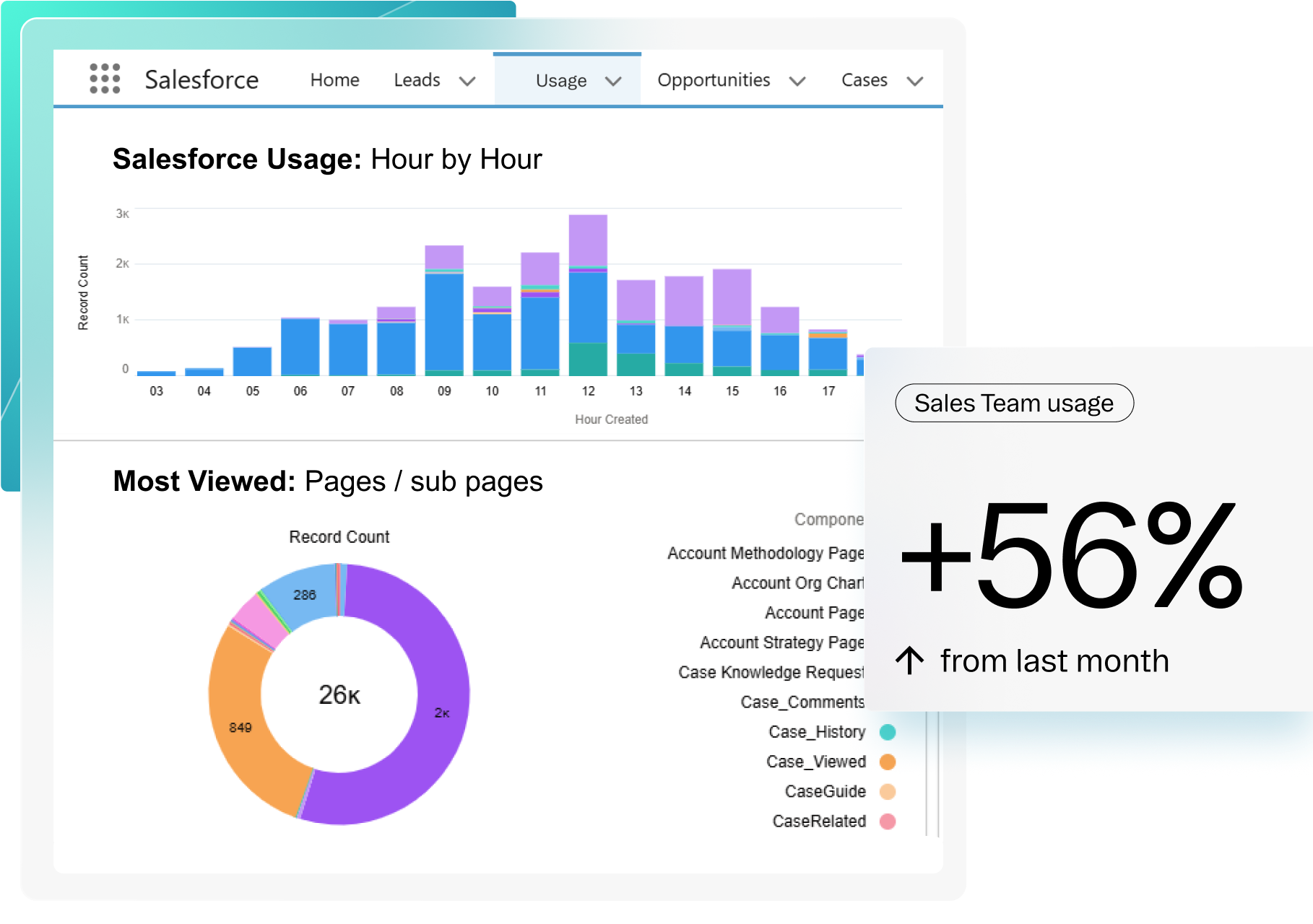Viewport: 1313px width, 924px height.
Task: Expand the Opportunities dropdown chevron
Action: pos(797,82)
